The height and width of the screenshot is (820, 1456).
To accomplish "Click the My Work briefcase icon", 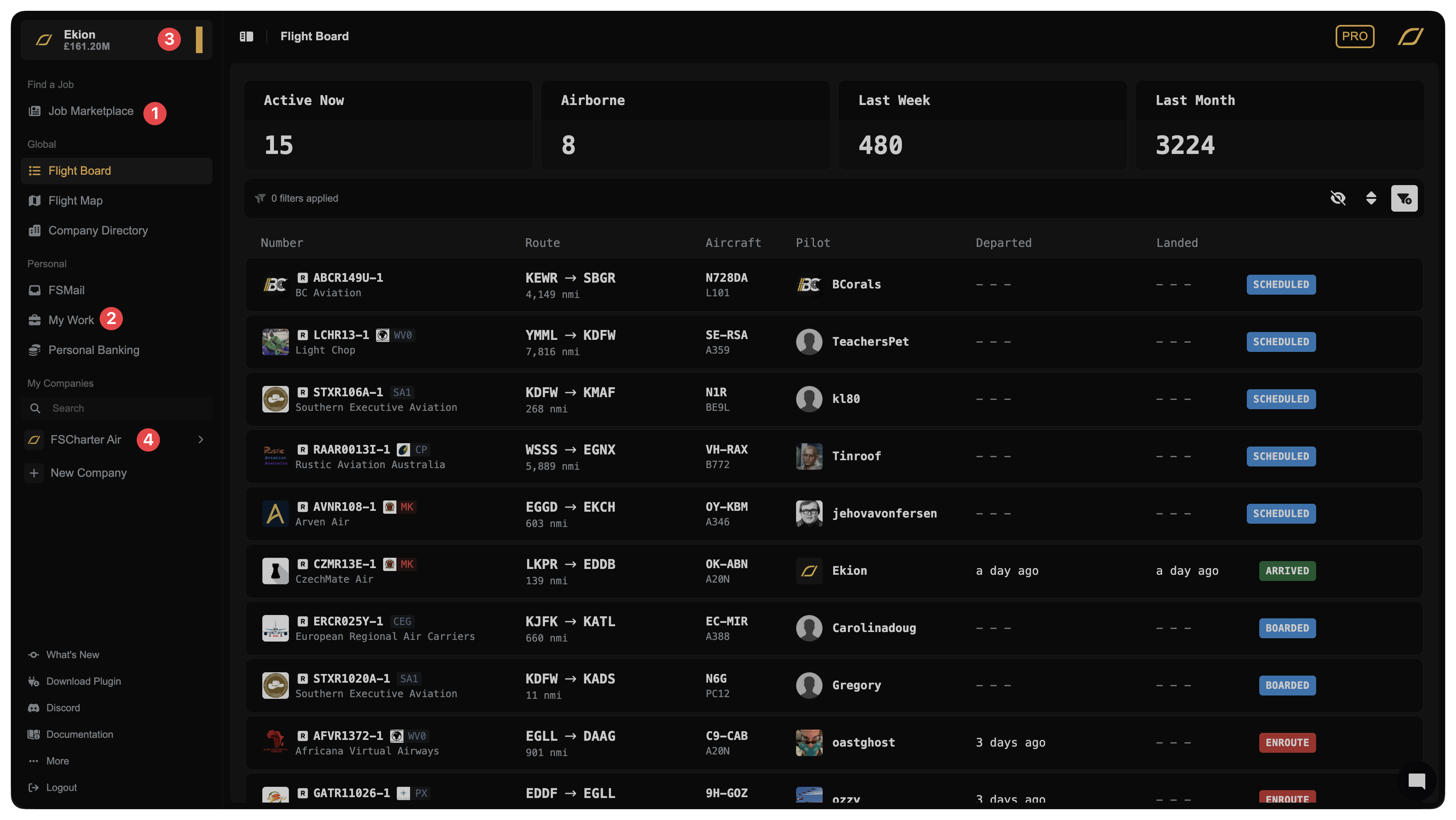I will coord(34,320).
